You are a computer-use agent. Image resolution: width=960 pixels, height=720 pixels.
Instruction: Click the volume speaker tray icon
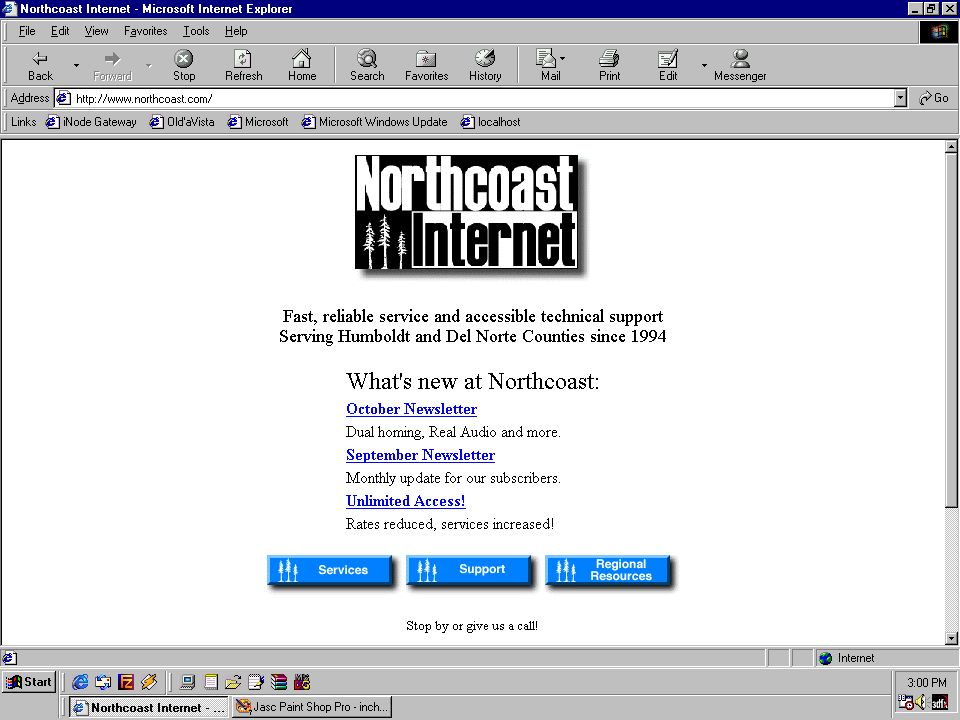click(x=921, y=702)
